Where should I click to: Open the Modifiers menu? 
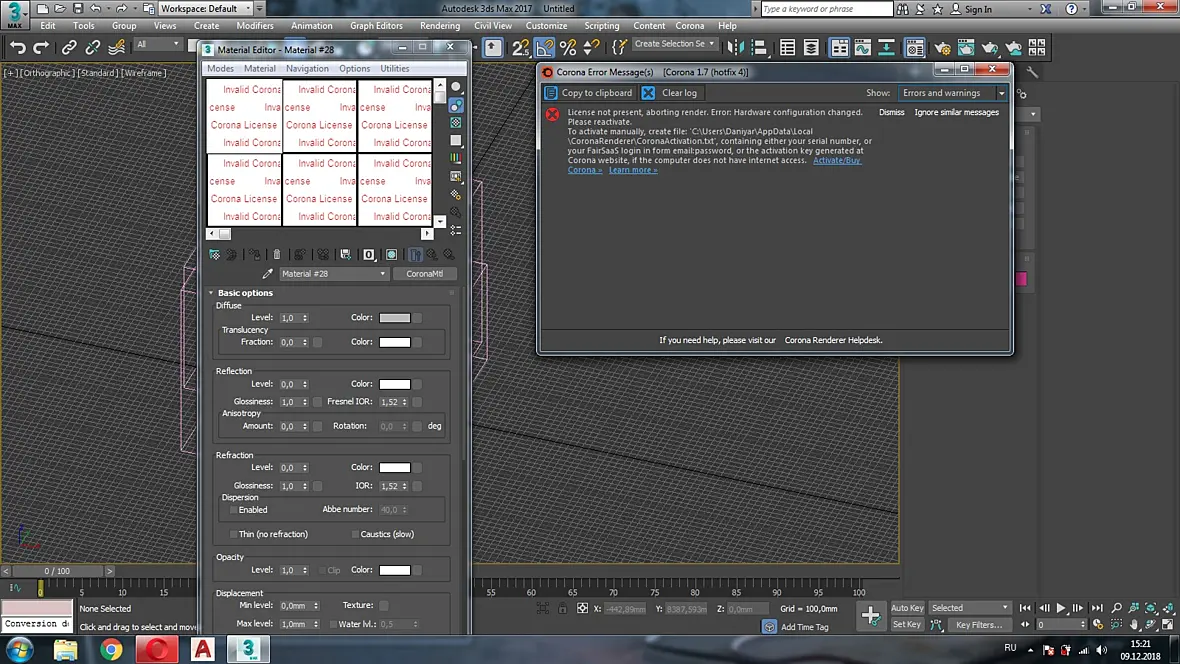pos(254,26)
